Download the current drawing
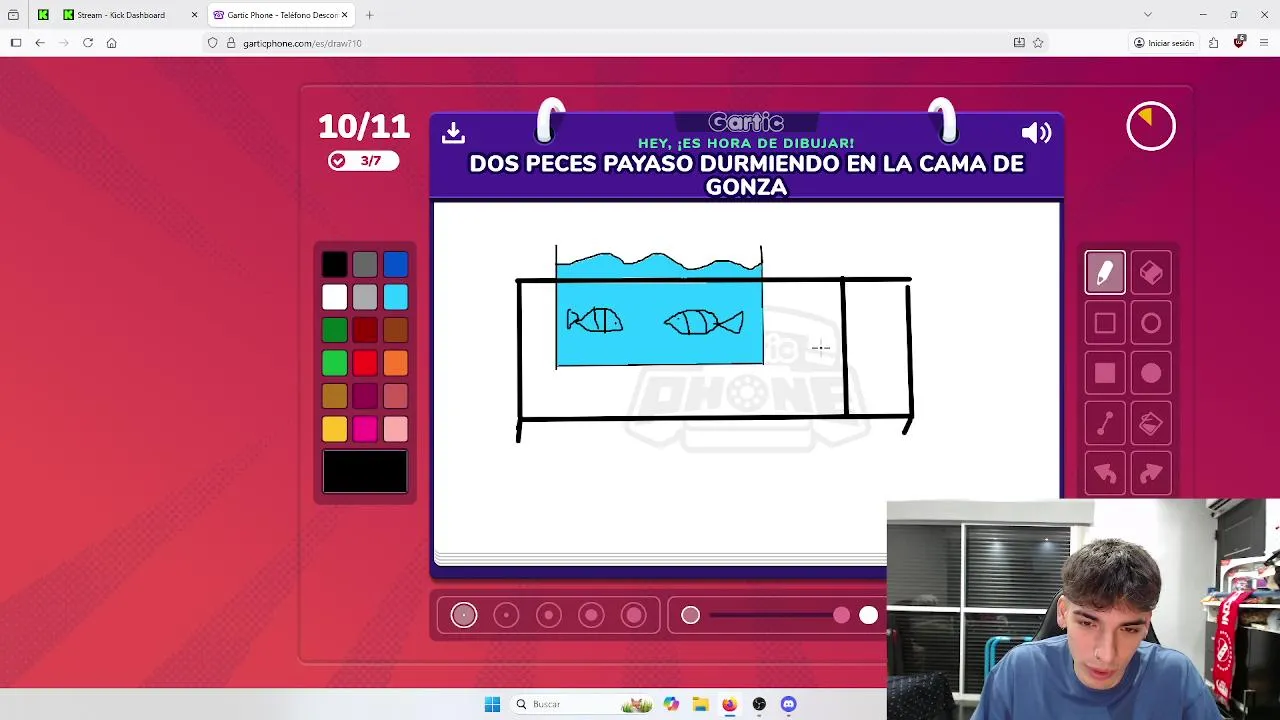 pos(453,132)
